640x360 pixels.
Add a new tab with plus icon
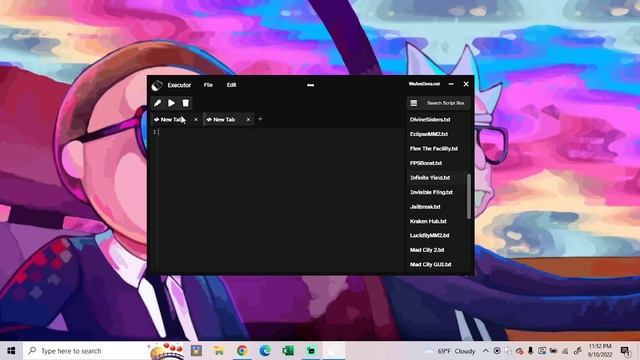pos(260,119)
